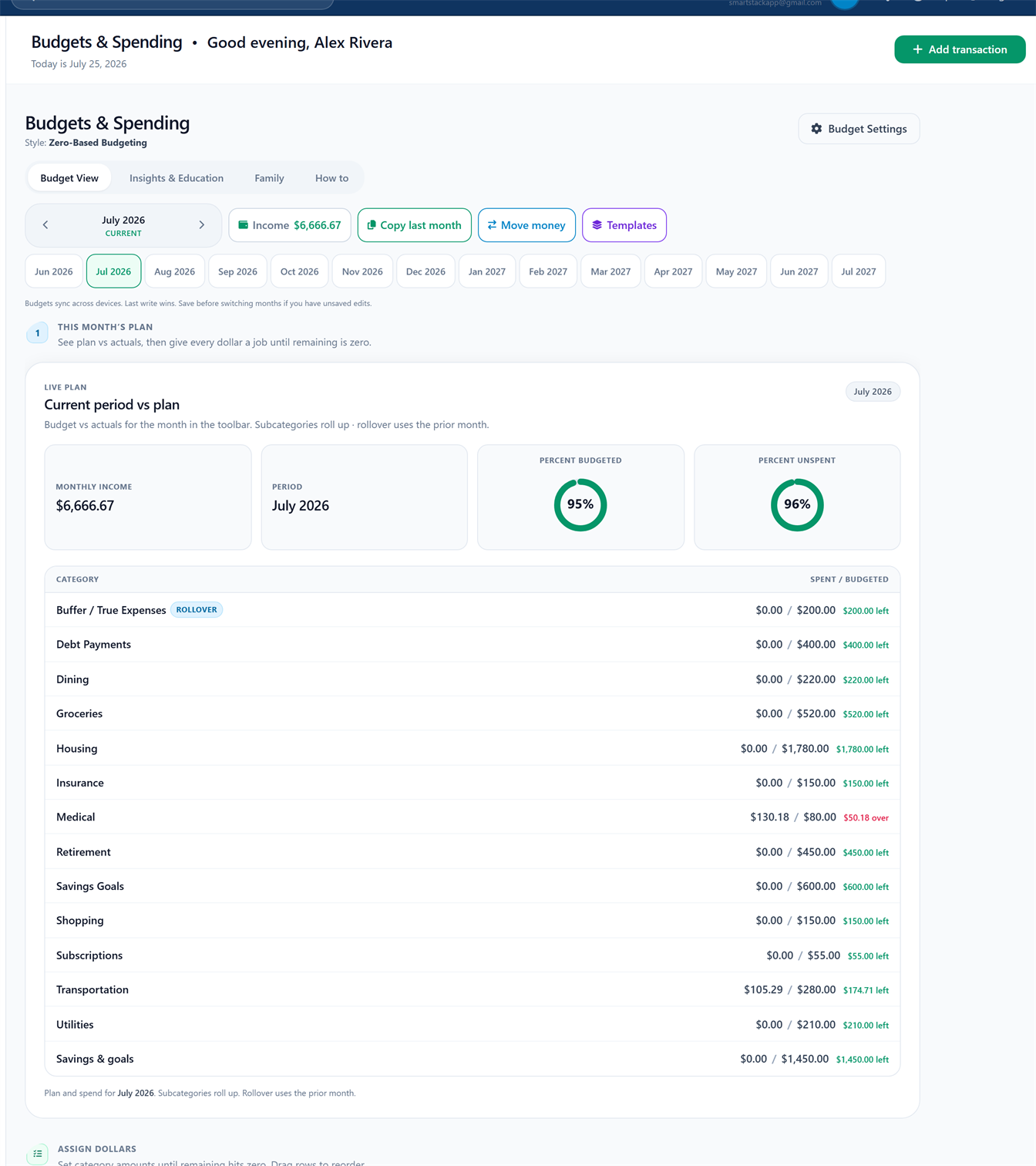Click the Percent Unspent 96% ring
The width and height of the screenshot is (1036, 1166).
tap(797, 504)
